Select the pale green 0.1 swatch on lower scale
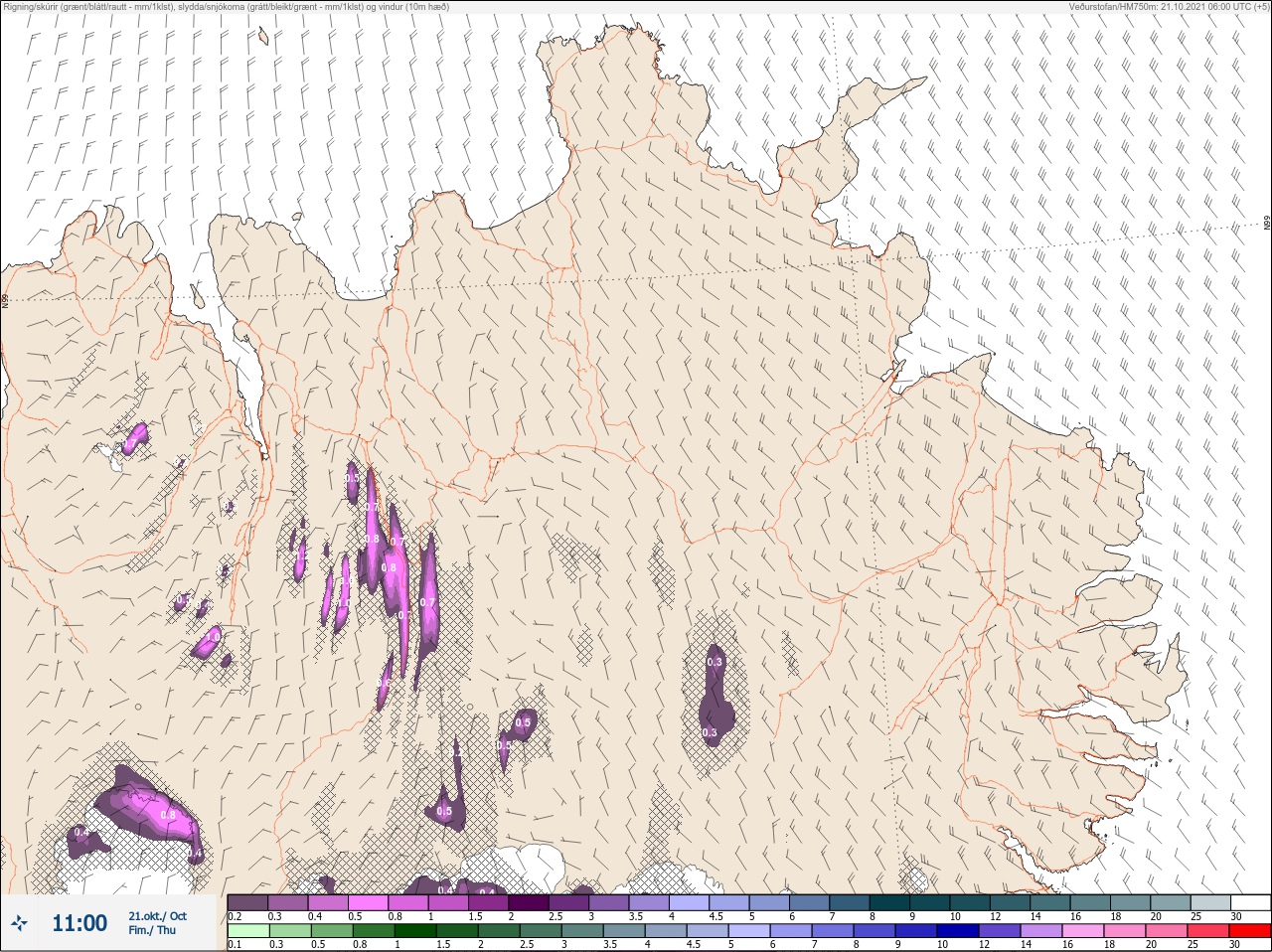Viewport: 1272px width, 952px height. point(247,931)
